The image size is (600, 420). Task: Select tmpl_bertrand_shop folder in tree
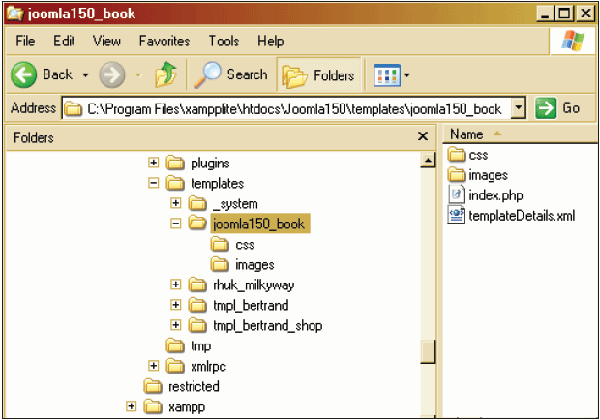[267, 326]
